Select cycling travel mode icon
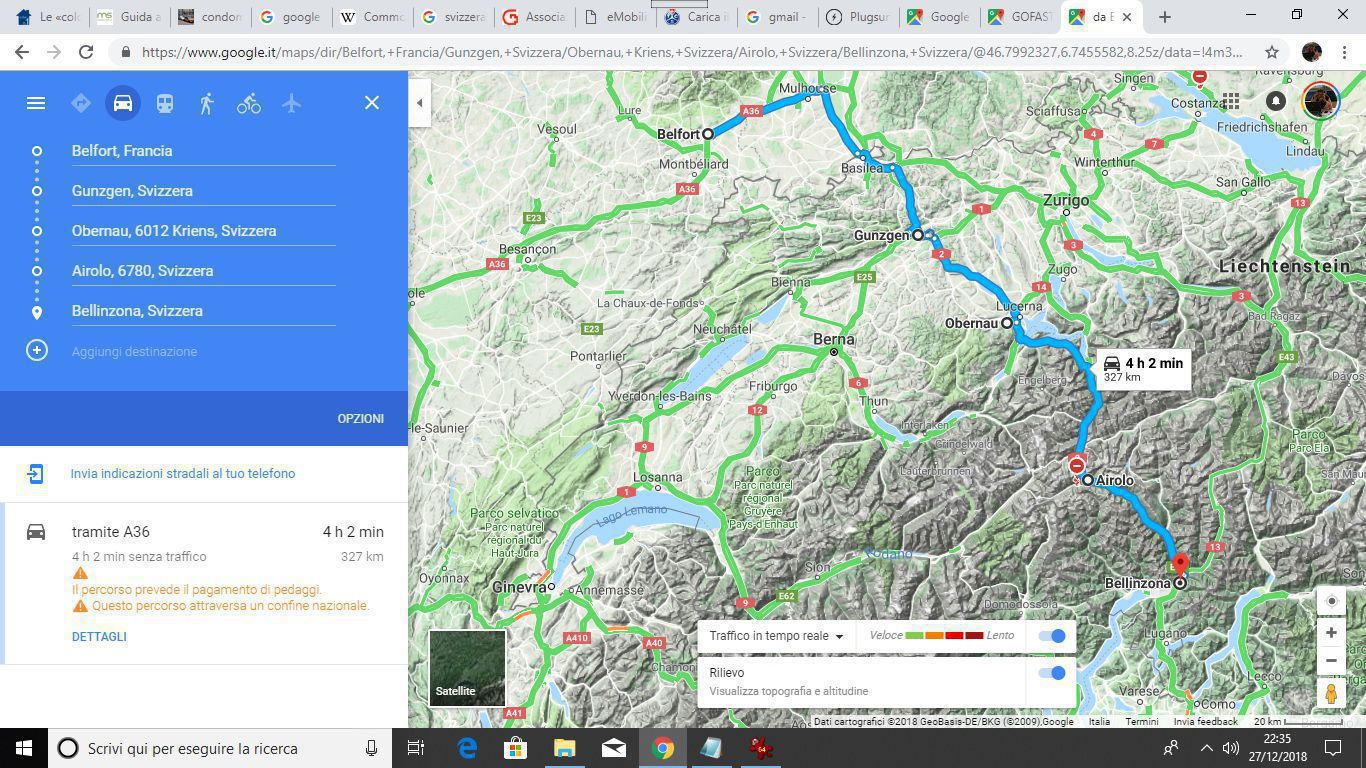This screenshot has height=768, width=1366. 249,103
